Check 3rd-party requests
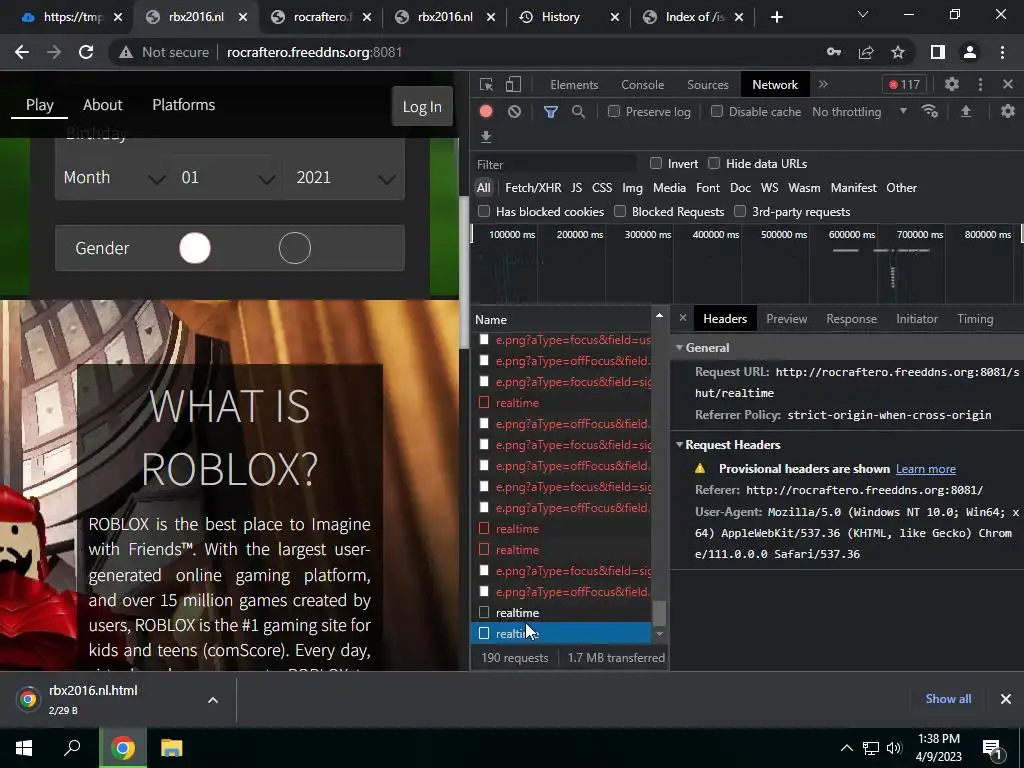This screenshot has width=1024, height=768. tap(740, 211)
